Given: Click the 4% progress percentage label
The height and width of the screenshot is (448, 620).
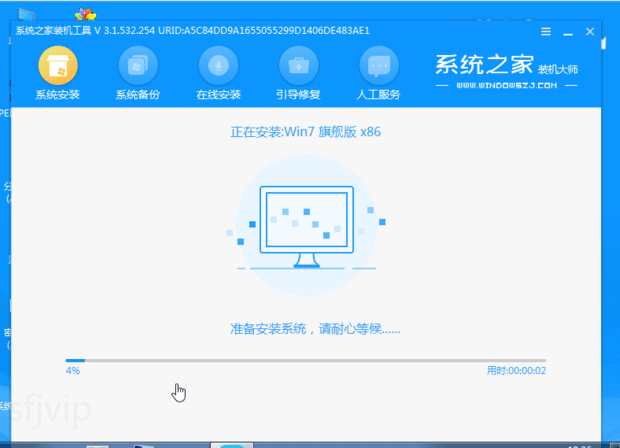Looking at the screenshot, I should pyautogui.click(x=72, y=371).
